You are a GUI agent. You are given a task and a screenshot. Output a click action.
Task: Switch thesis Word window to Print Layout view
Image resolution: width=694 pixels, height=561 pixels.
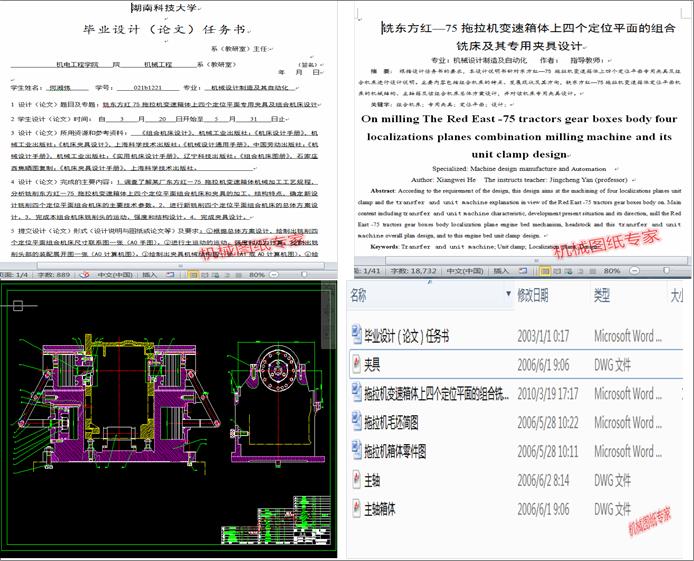click(545, 271)
